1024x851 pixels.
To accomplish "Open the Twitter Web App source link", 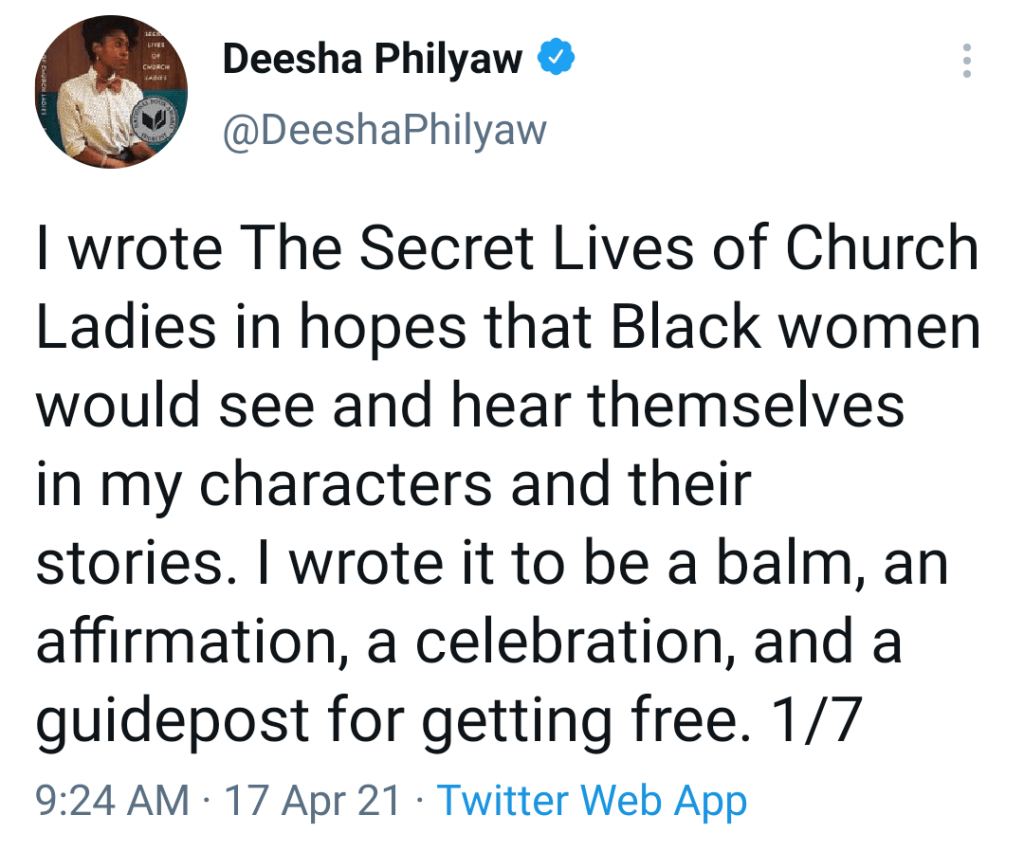I will tap(592, 801).
